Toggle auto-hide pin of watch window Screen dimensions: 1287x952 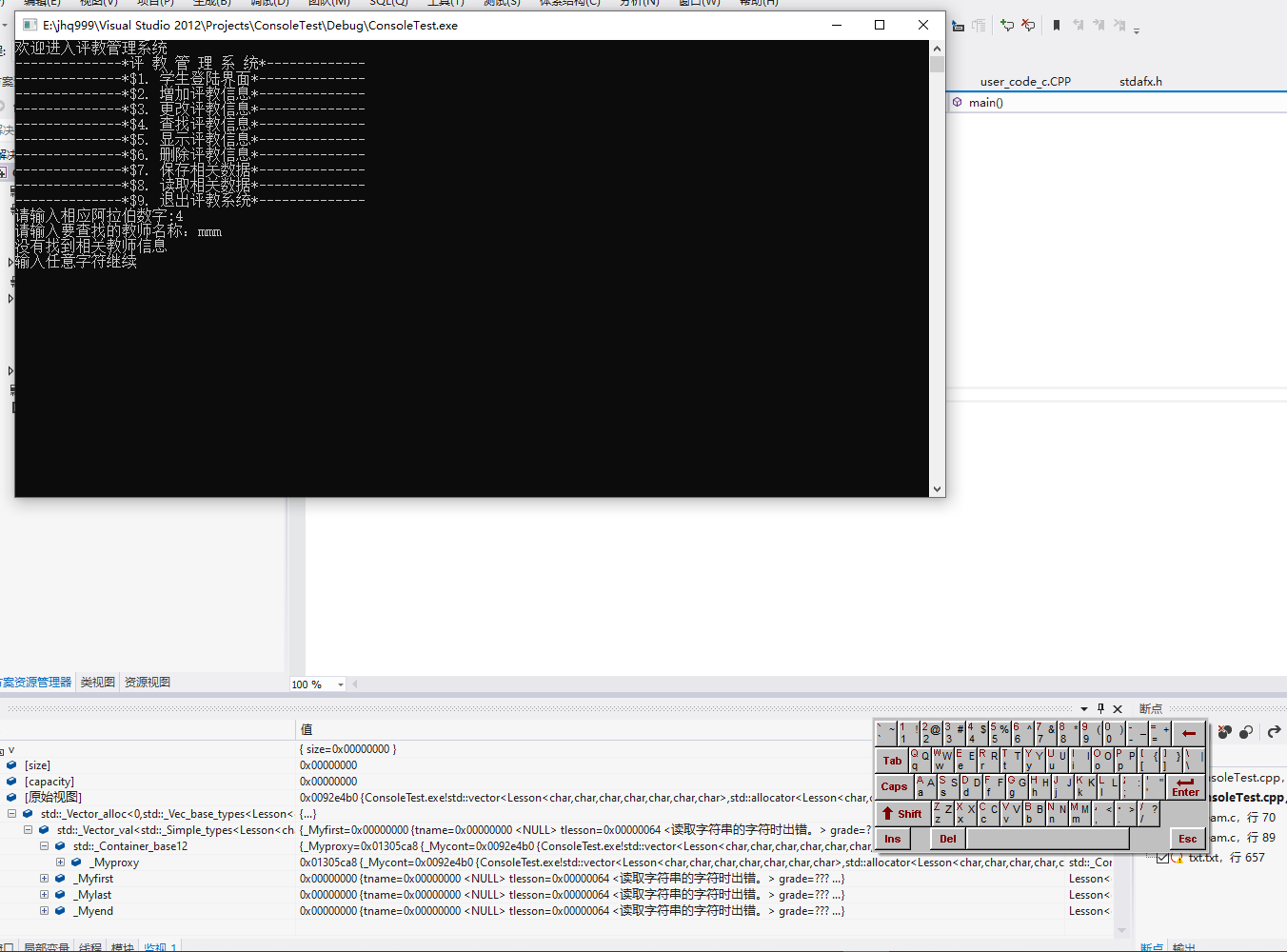coord(1100,709)
